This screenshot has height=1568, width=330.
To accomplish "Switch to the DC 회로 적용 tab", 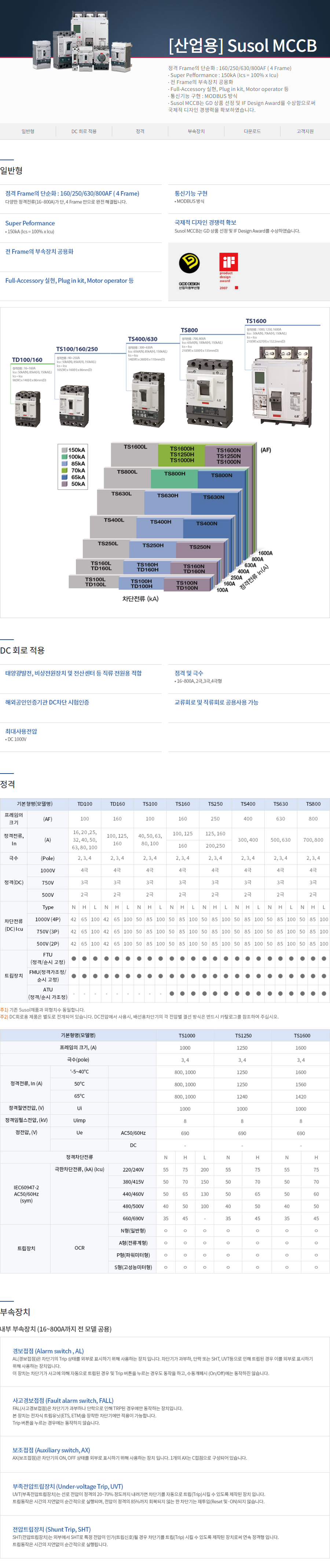I will pyautogui.click(x=83, y=131).
